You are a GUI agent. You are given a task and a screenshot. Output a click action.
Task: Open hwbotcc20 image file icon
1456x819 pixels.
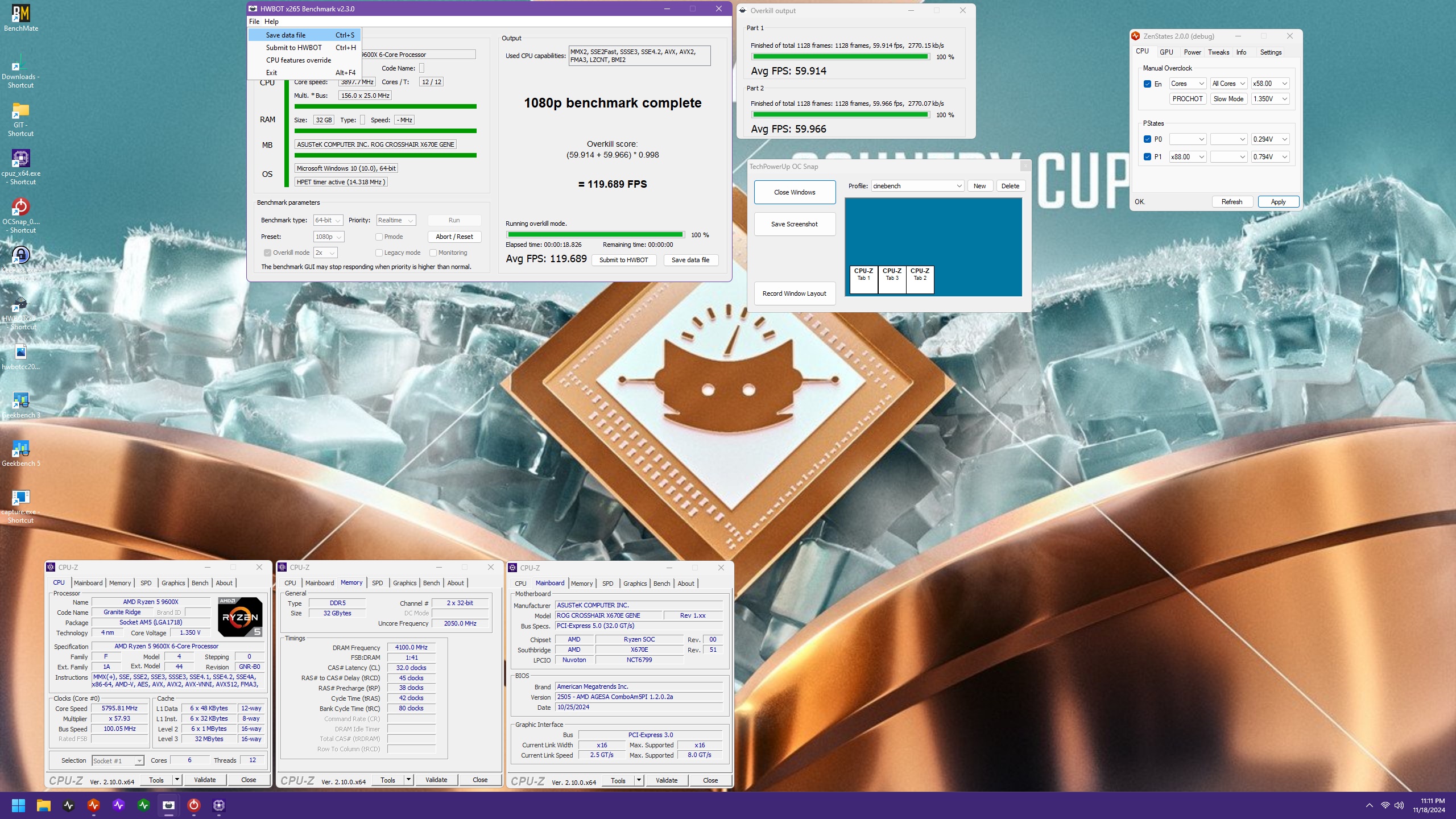[x=20, y=357]
